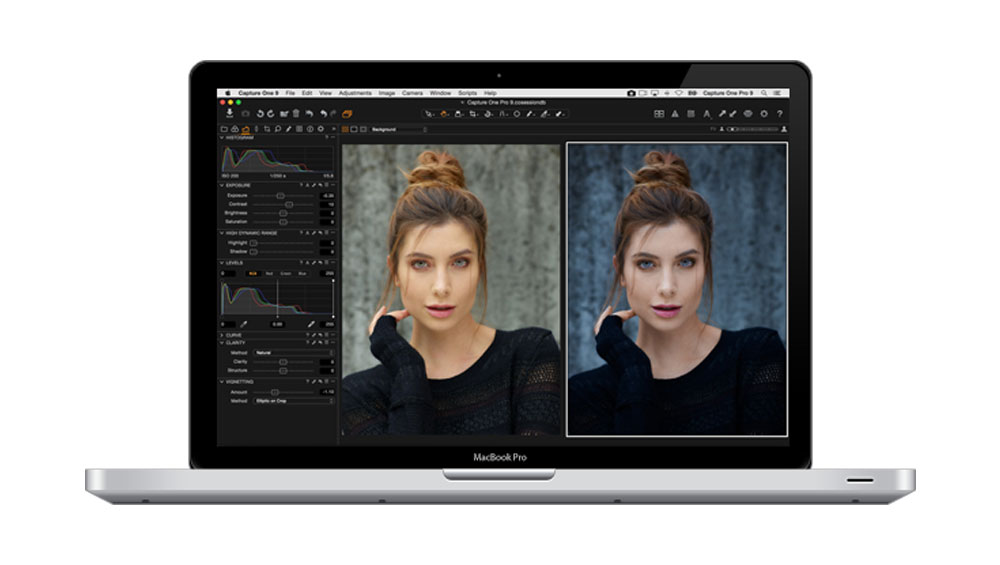Open the Adjustments menu
Screen dimensions: 1000x565
tap(354, 93)
